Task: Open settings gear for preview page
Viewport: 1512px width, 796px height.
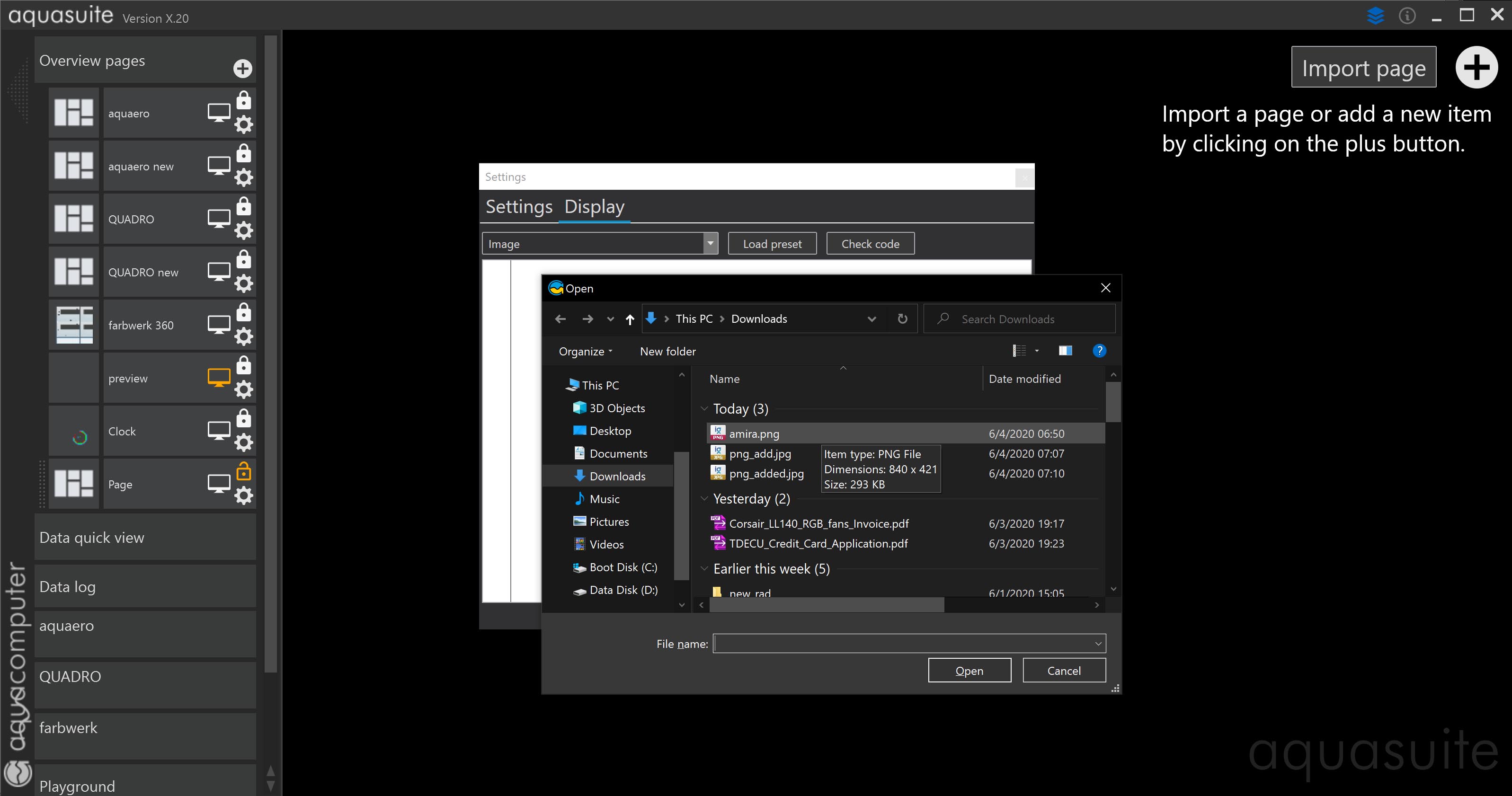Action: pyautogui.click(x=244, y=389)
